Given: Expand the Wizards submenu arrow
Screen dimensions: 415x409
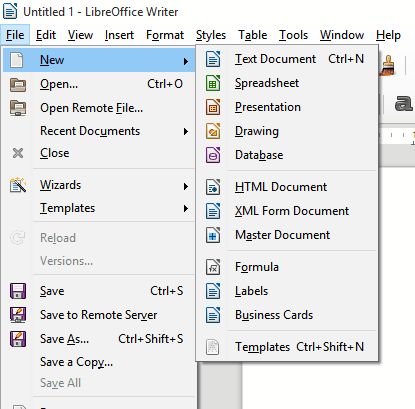Looking at the screenshot, I should click(186, 186).
